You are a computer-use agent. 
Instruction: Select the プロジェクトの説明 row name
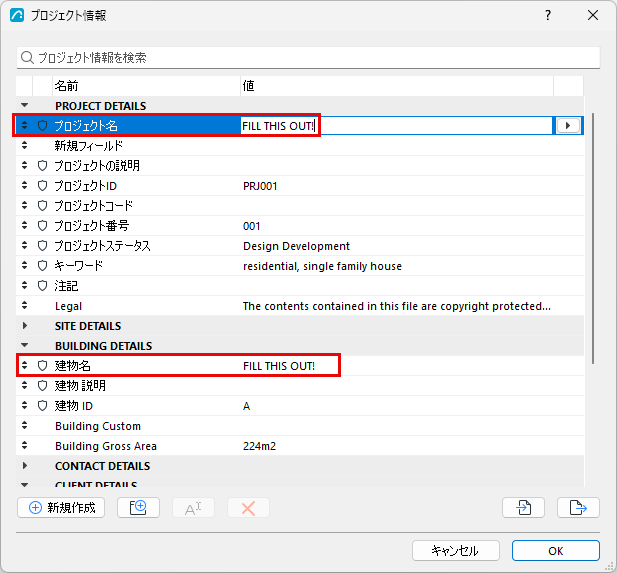97,166
